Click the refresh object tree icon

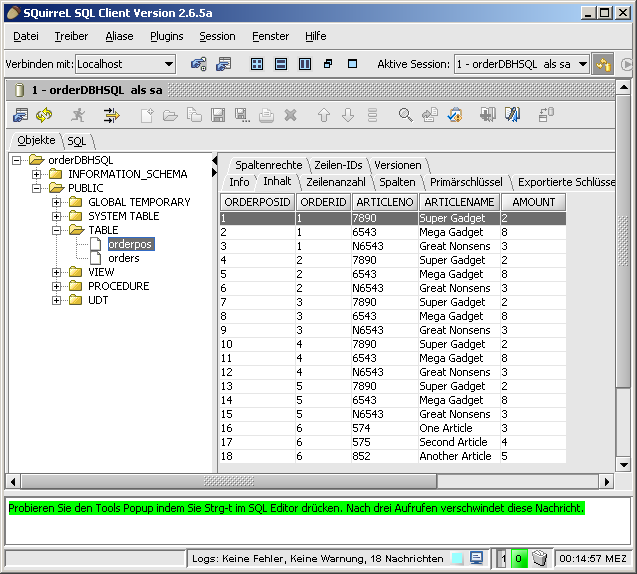(x=45, y=115)
